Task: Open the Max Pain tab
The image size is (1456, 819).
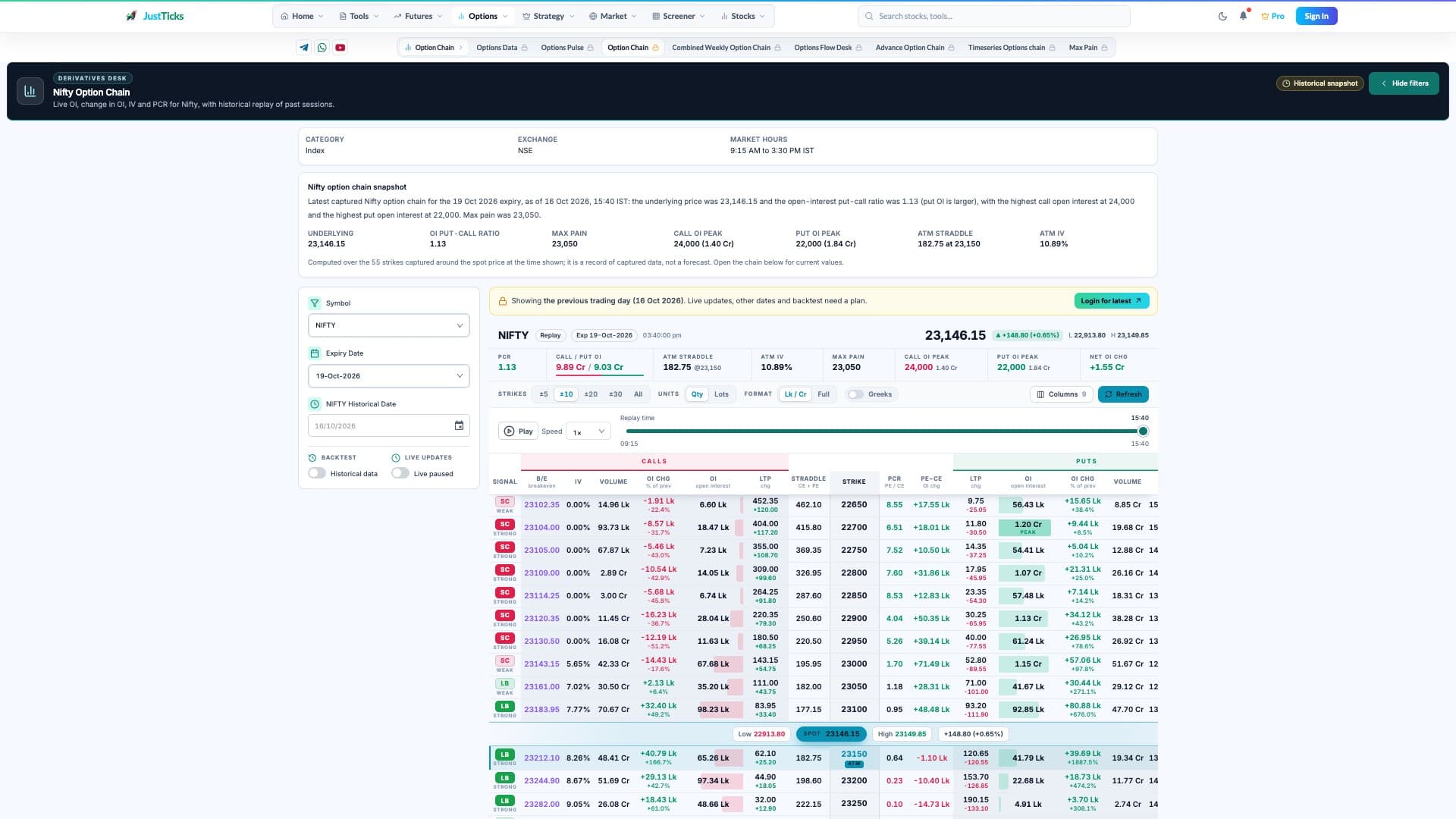Action: point(1088,48)
